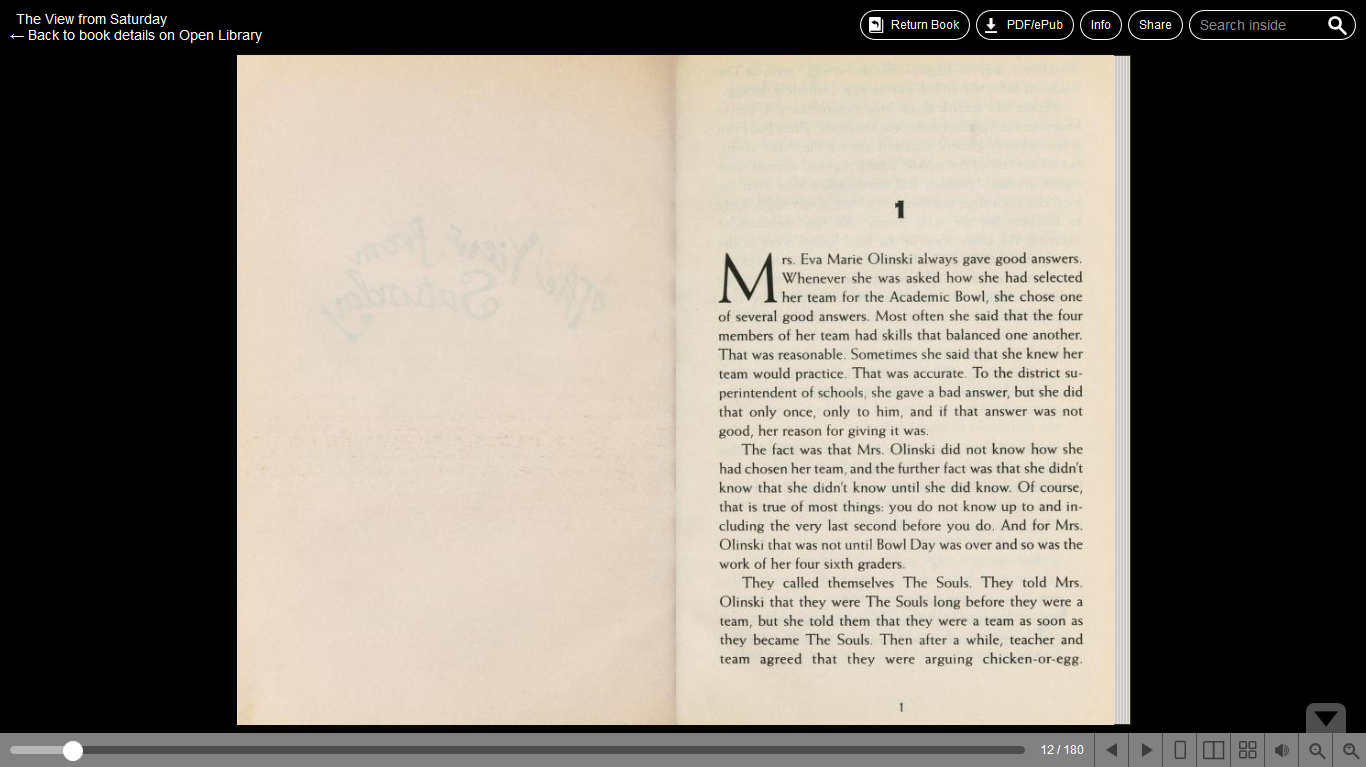Image resolution: width=1366 pixels, height=767 pixels.
Task: Go back using the previous page arrow
Action: [1111, 749]
